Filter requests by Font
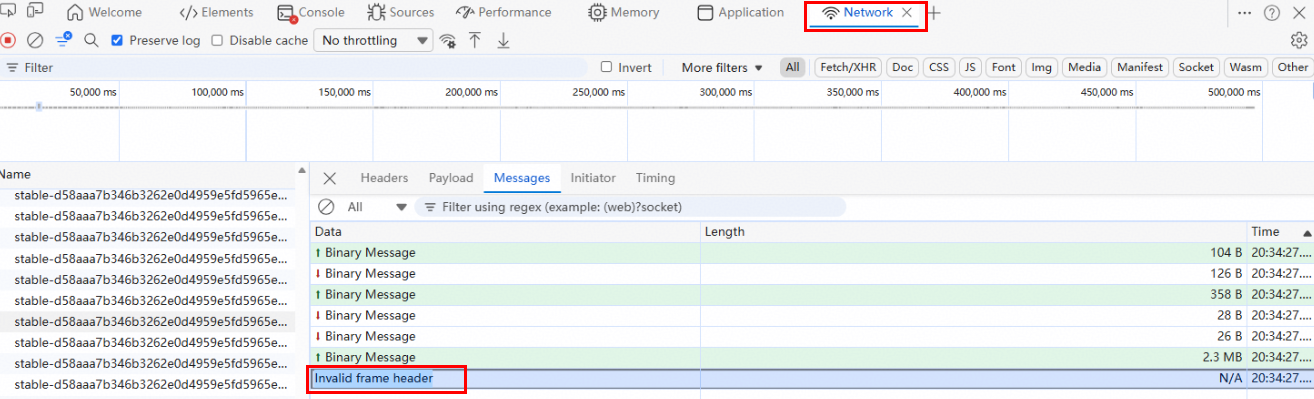 tap(1004, 67)
